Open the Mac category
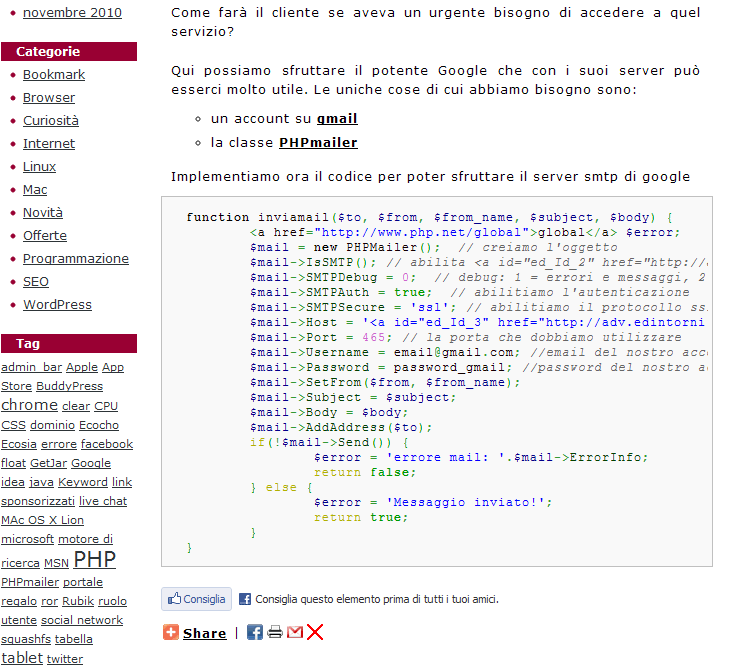 point(35,190)
